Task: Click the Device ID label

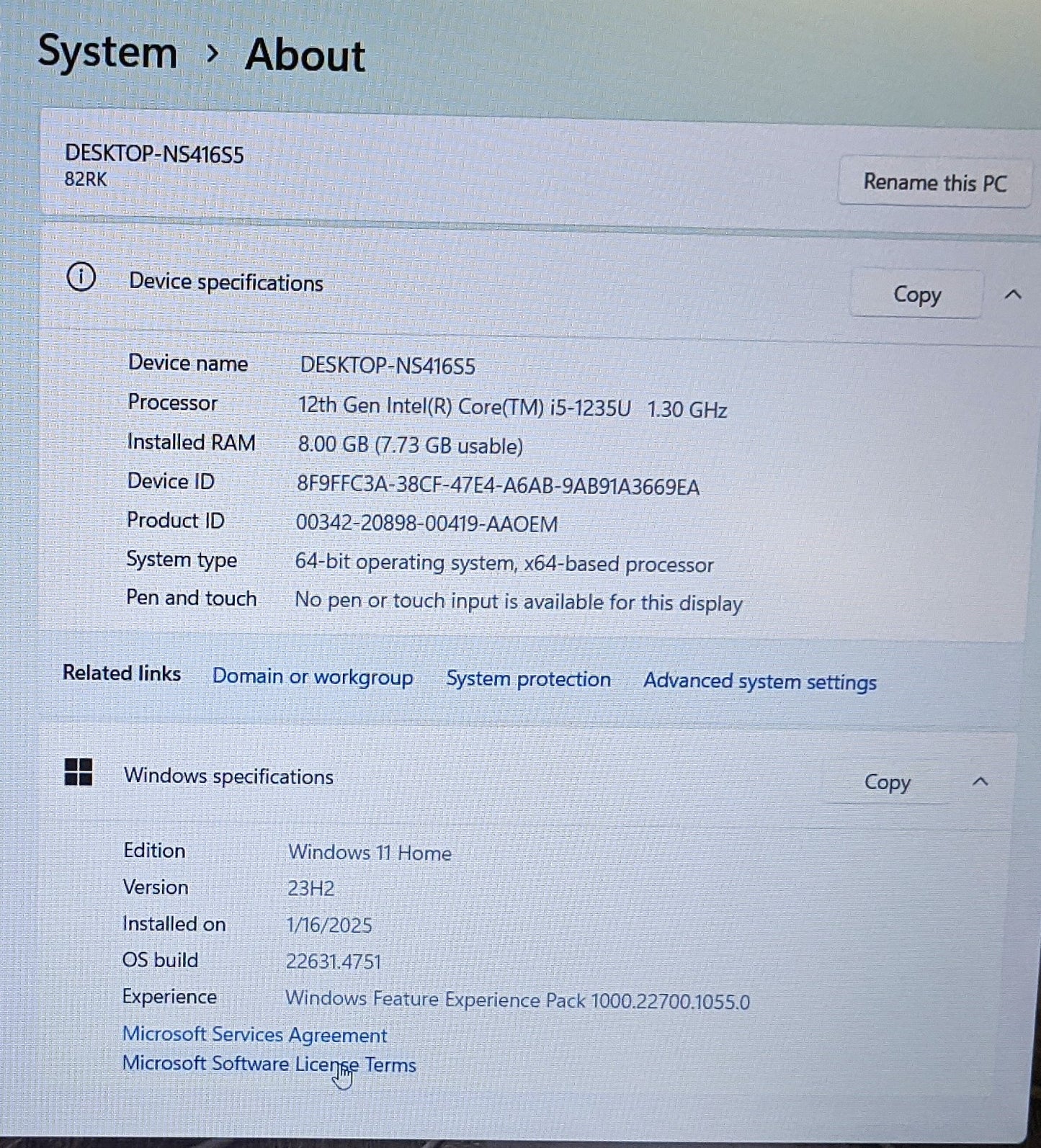Action: pos(171,481)
